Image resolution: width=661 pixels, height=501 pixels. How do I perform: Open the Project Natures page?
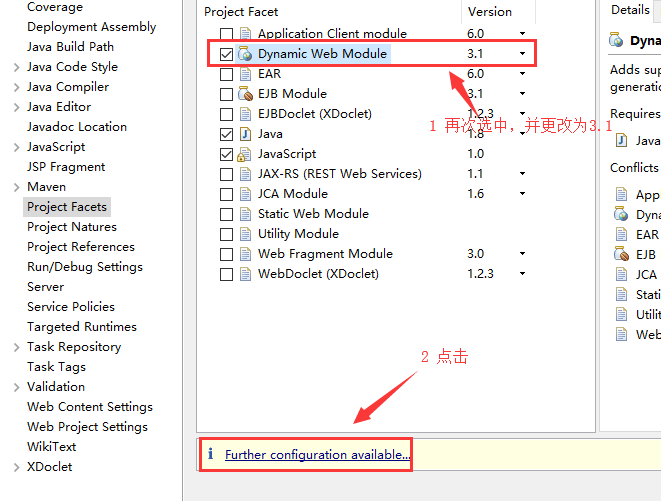point(72,227)
